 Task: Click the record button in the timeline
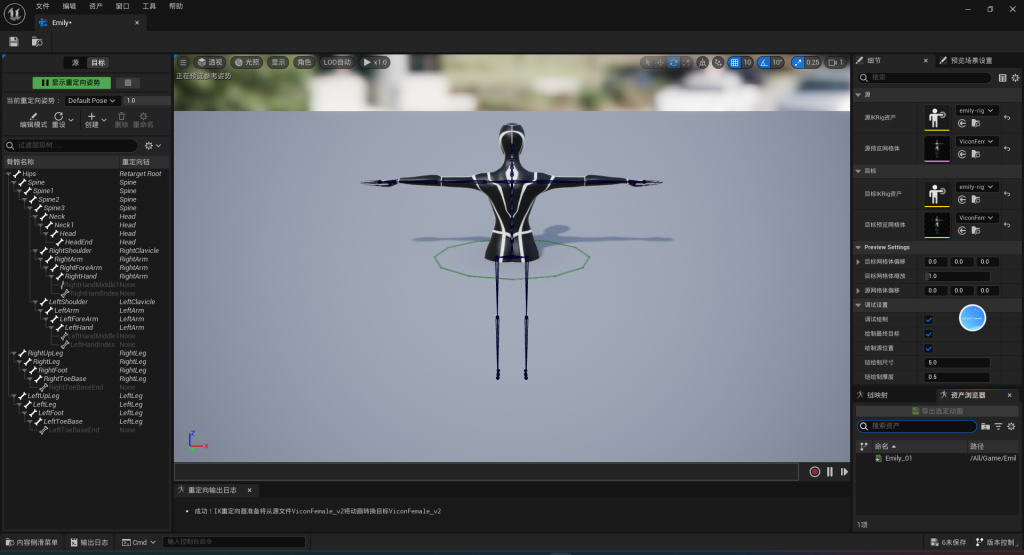[x=814, y=472]
